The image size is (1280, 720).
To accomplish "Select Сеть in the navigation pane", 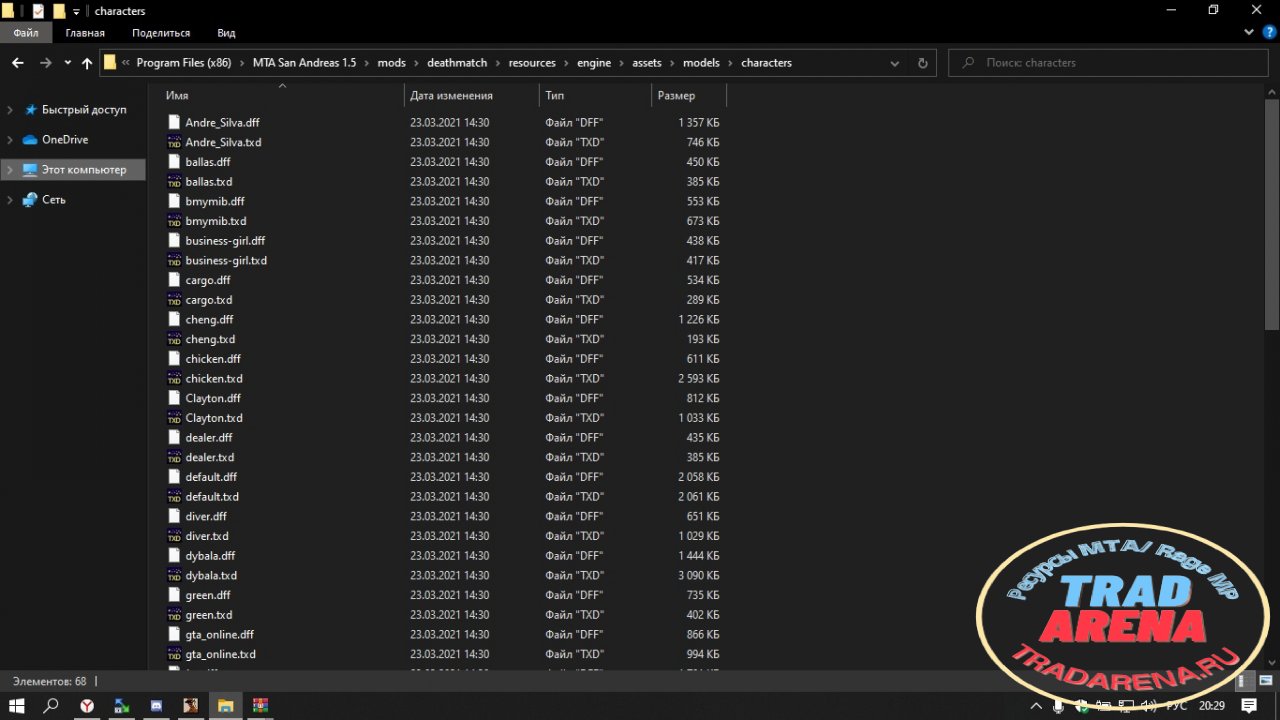I will point(54,200).
